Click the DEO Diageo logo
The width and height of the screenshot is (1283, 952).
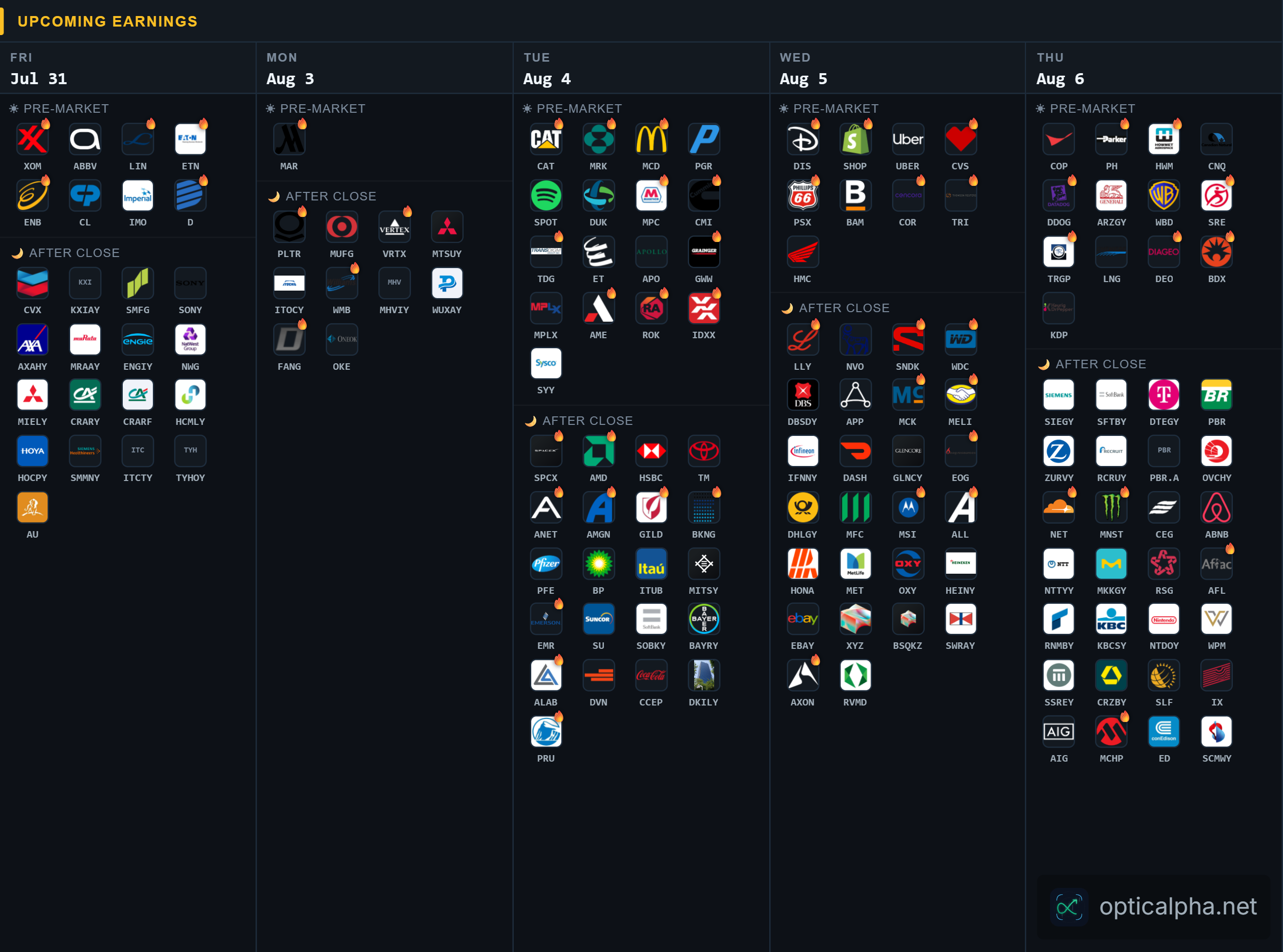(1164, 252)
